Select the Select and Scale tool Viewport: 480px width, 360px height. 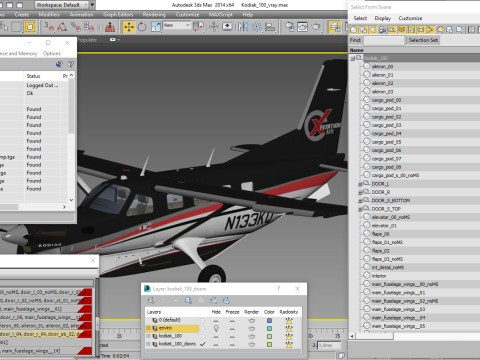tap(156, 27)
